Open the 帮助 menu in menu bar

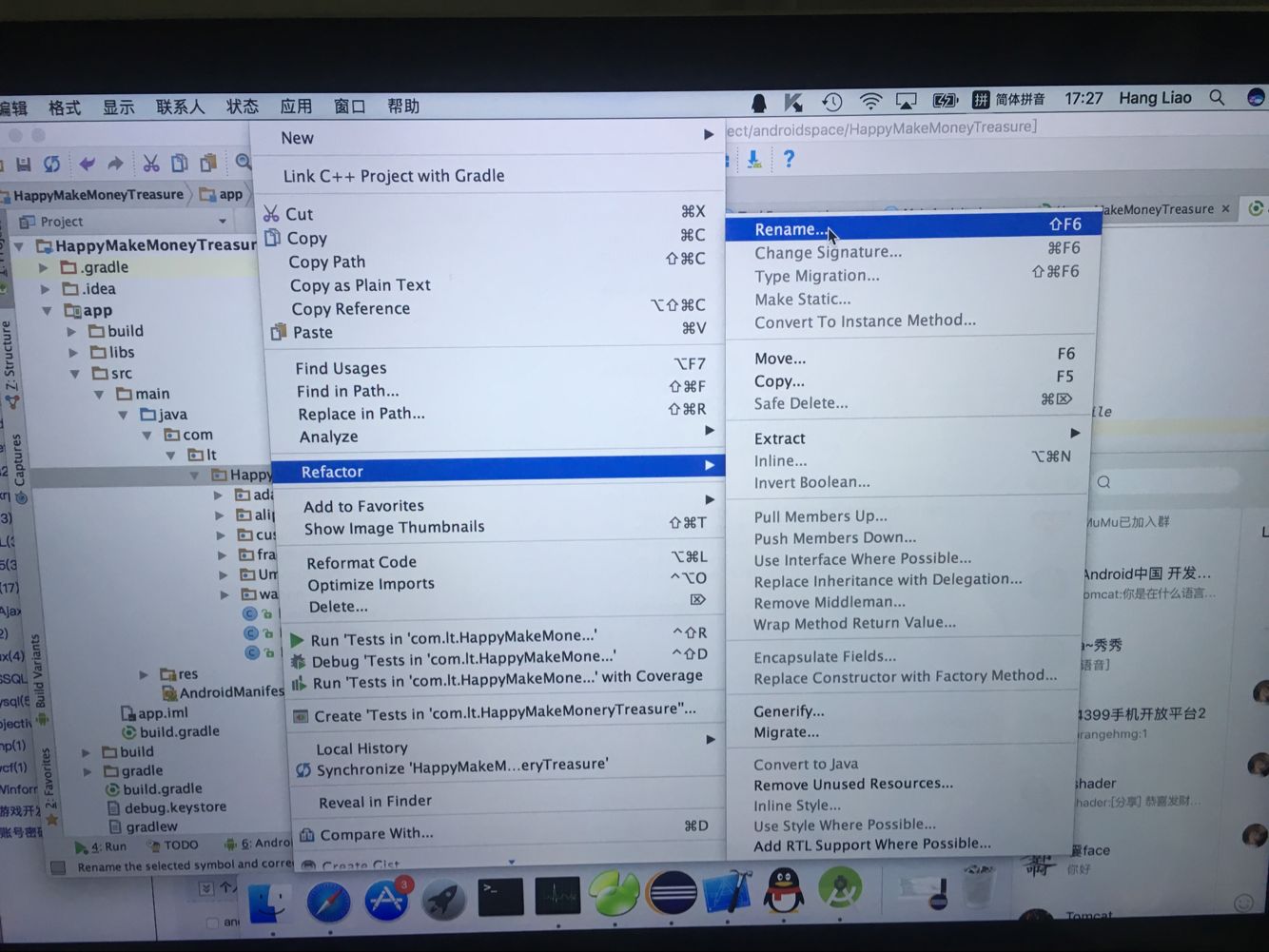click(x=403, y=106)
